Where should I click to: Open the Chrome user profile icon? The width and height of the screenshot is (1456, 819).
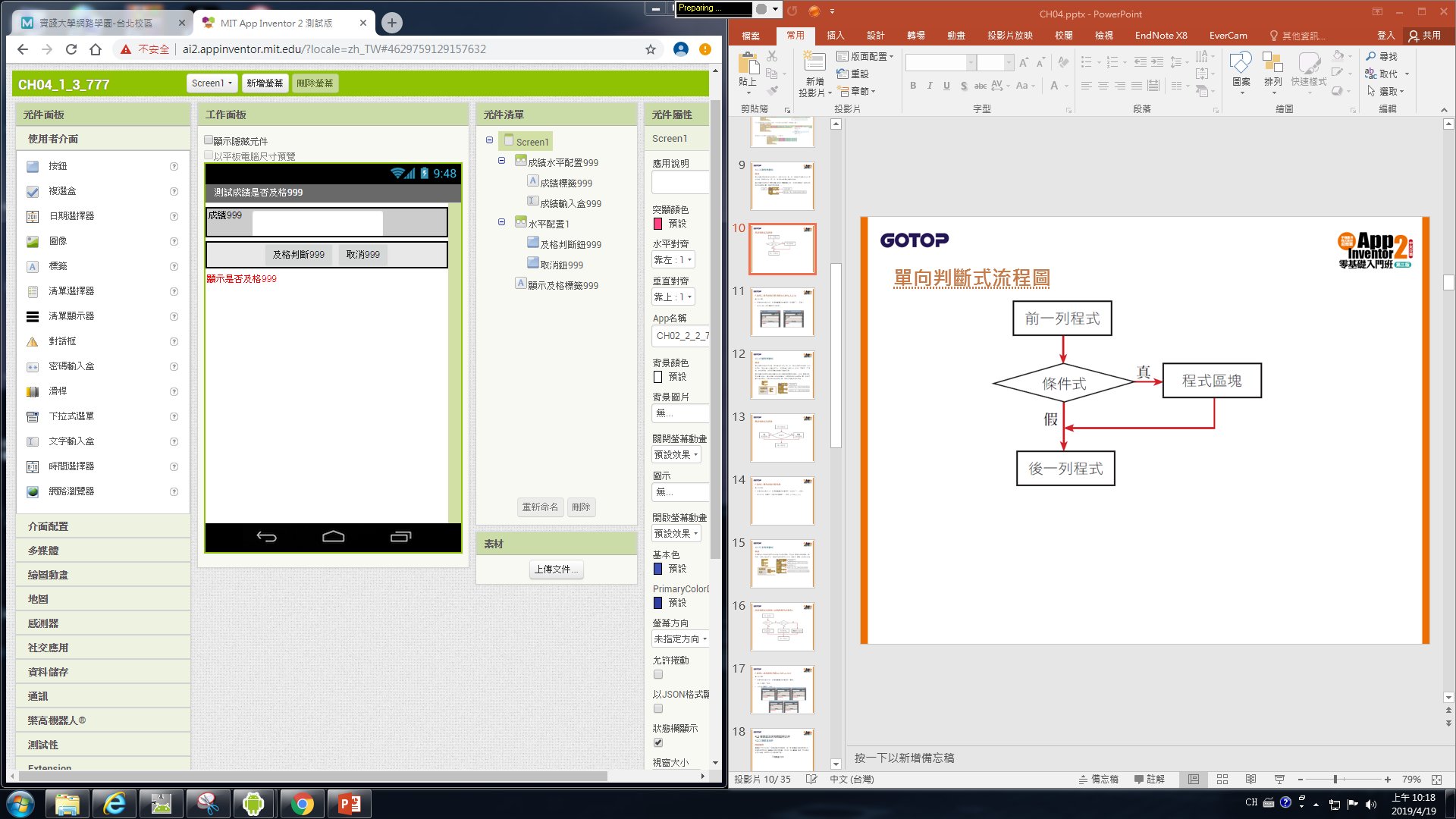point(681,49)
